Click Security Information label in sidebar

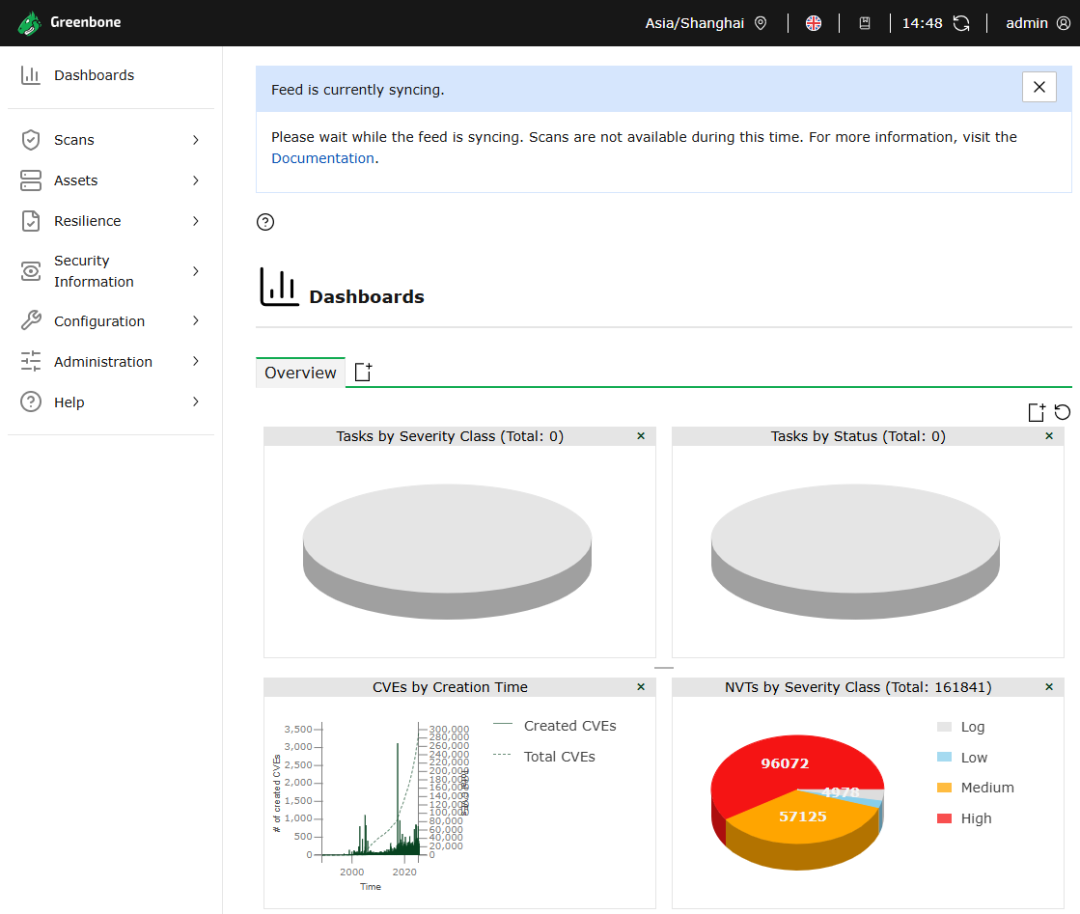tap(94, 271)
